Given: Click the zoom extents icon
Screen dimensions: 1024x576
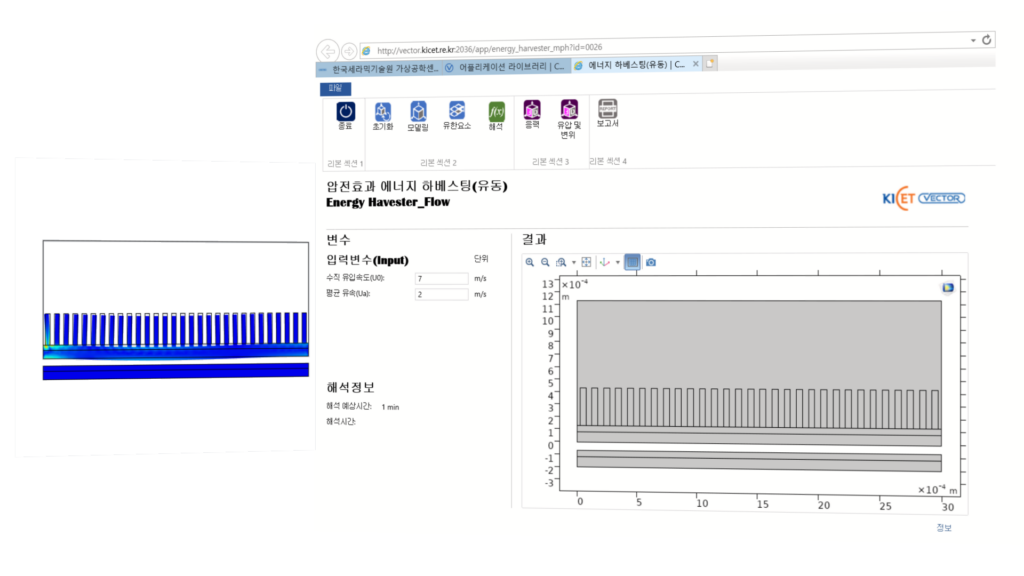Looking at the screenshot, I should click(x=587, y=262).
